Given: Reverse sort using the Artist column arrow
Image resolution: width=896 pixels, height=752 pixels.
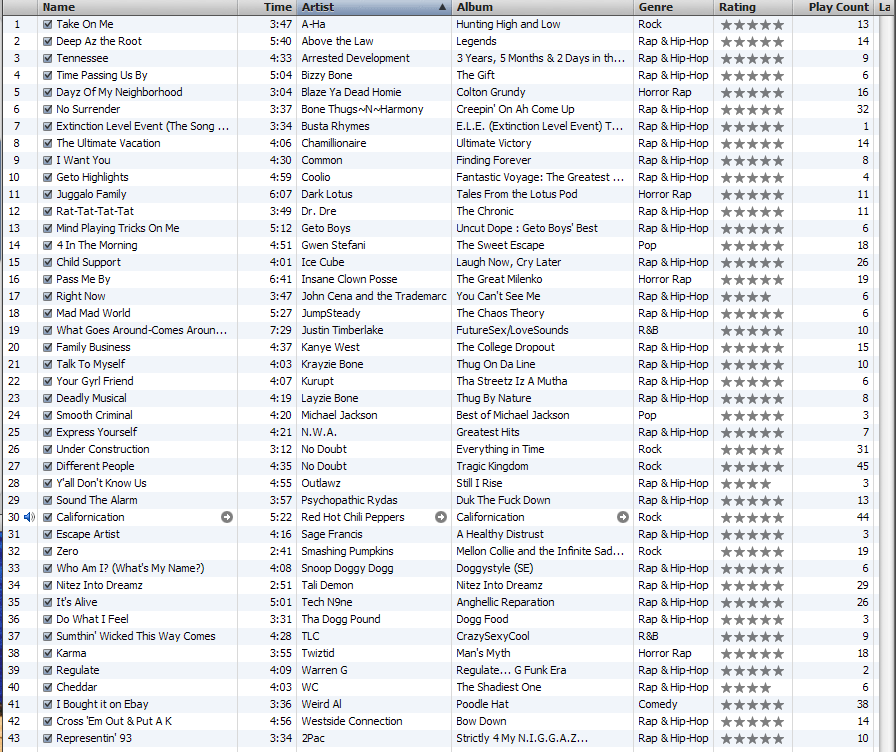Looking at the screenshot, I should pyautogui.click(x=442, y=7).
